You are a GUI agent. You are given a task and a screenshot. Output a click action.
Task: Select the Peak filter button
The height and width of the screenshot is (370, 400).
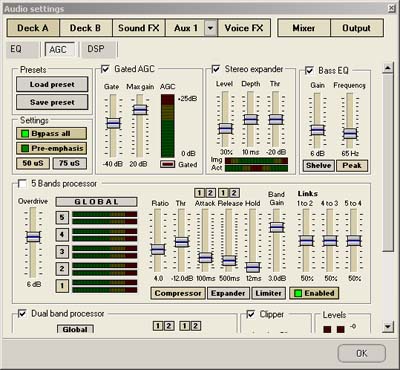tap(352, 166)
